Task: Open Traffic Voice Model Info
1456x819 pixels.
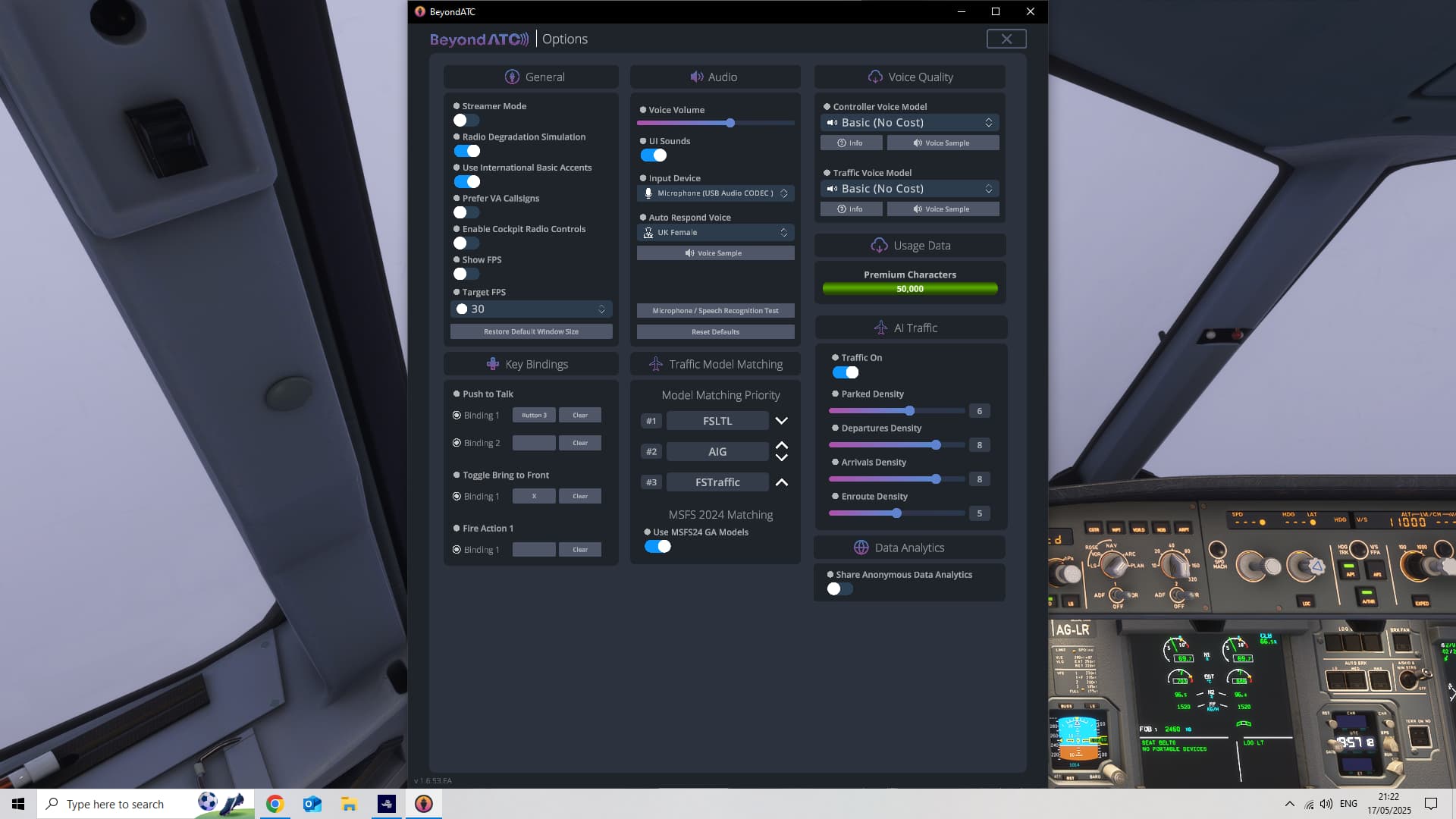Action: (x=851, y=209)
